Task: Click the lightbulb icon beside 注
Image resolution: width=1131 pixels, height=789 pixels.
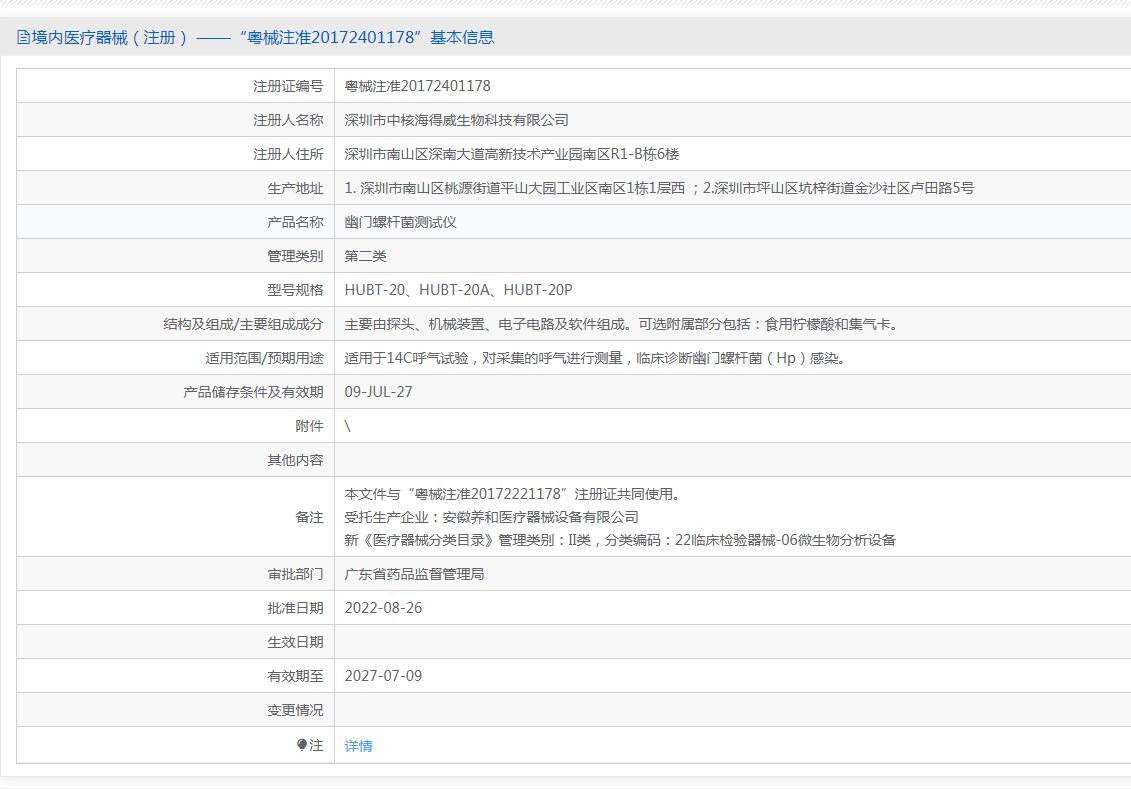Action: 302,745
